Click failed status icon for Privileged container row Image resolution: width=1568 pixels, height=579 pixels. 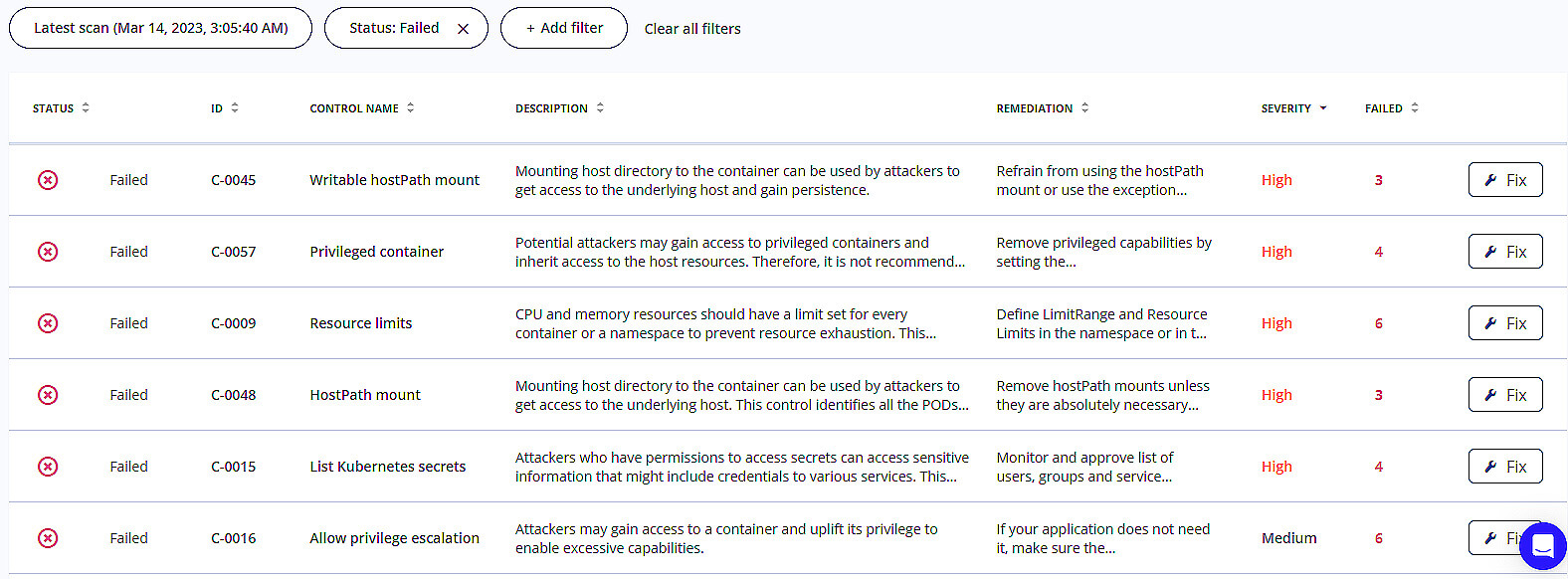(x=48, y=252)
